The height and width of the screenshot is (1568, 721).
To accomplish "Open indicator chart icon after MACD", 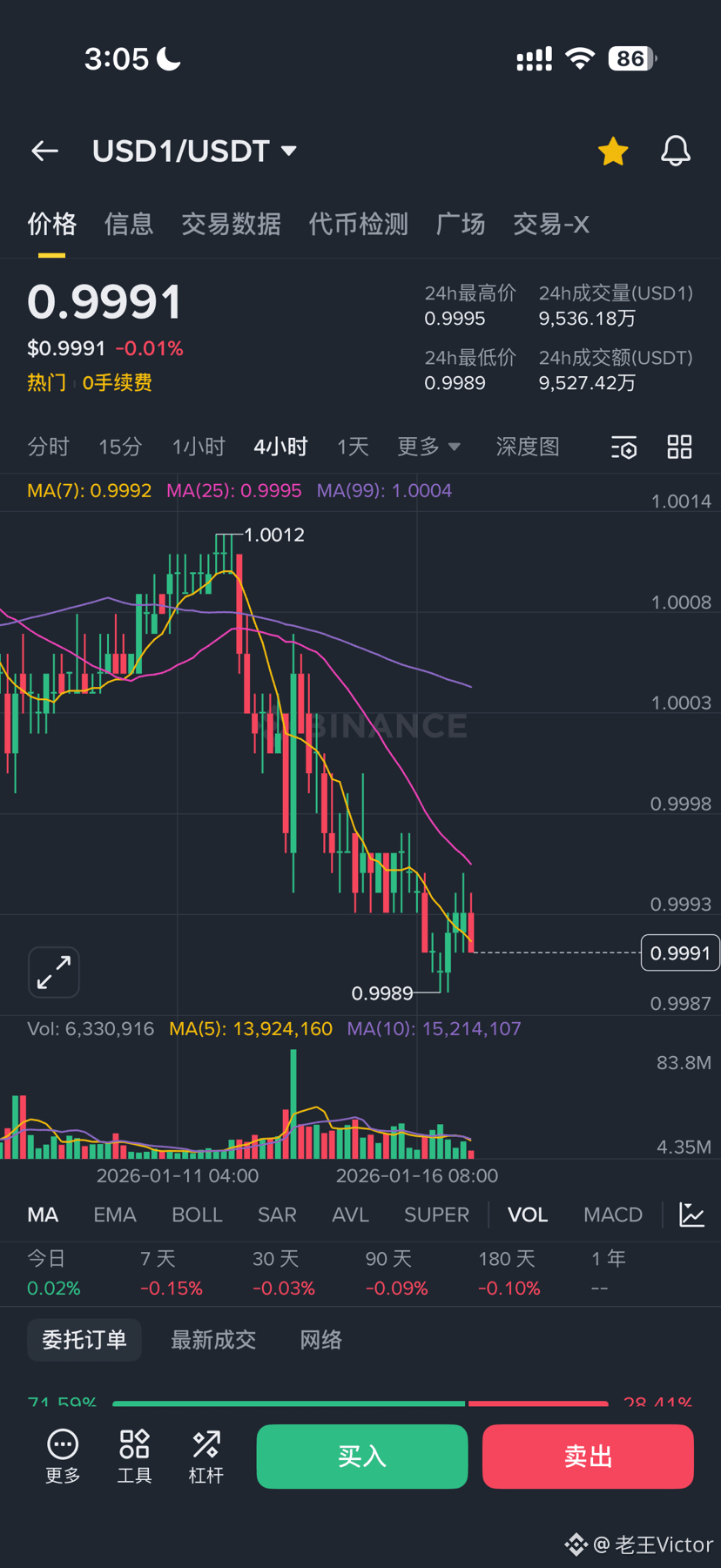I will [x=692, y=1215].
